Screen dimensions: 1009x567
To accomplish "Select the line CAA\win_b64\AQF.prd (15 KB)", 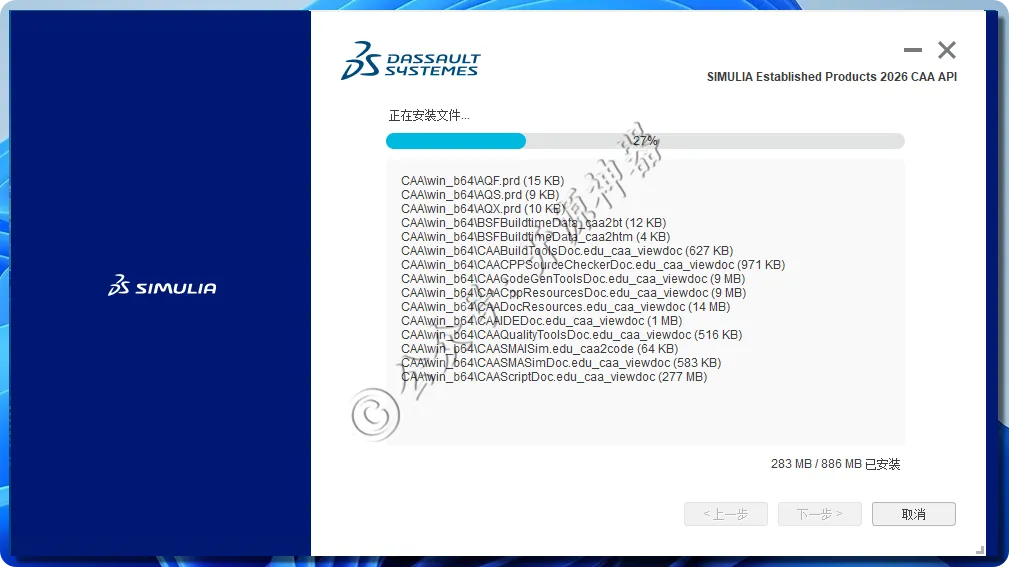I will [482, 181].
